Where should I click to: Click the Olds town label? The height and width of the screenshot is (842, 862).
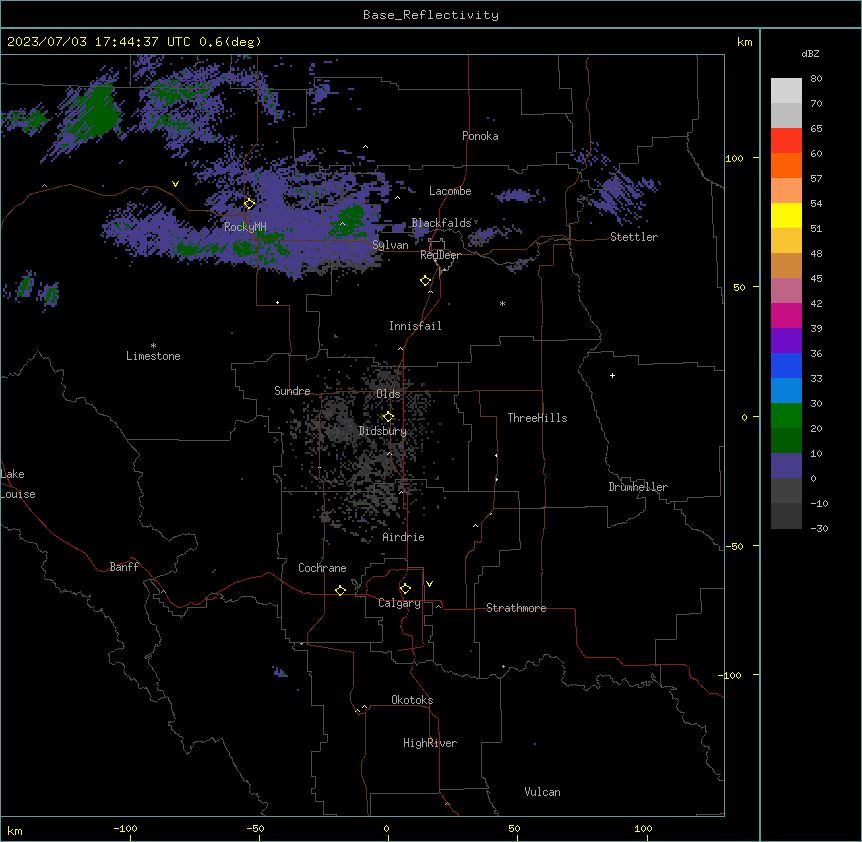(388, 394)
